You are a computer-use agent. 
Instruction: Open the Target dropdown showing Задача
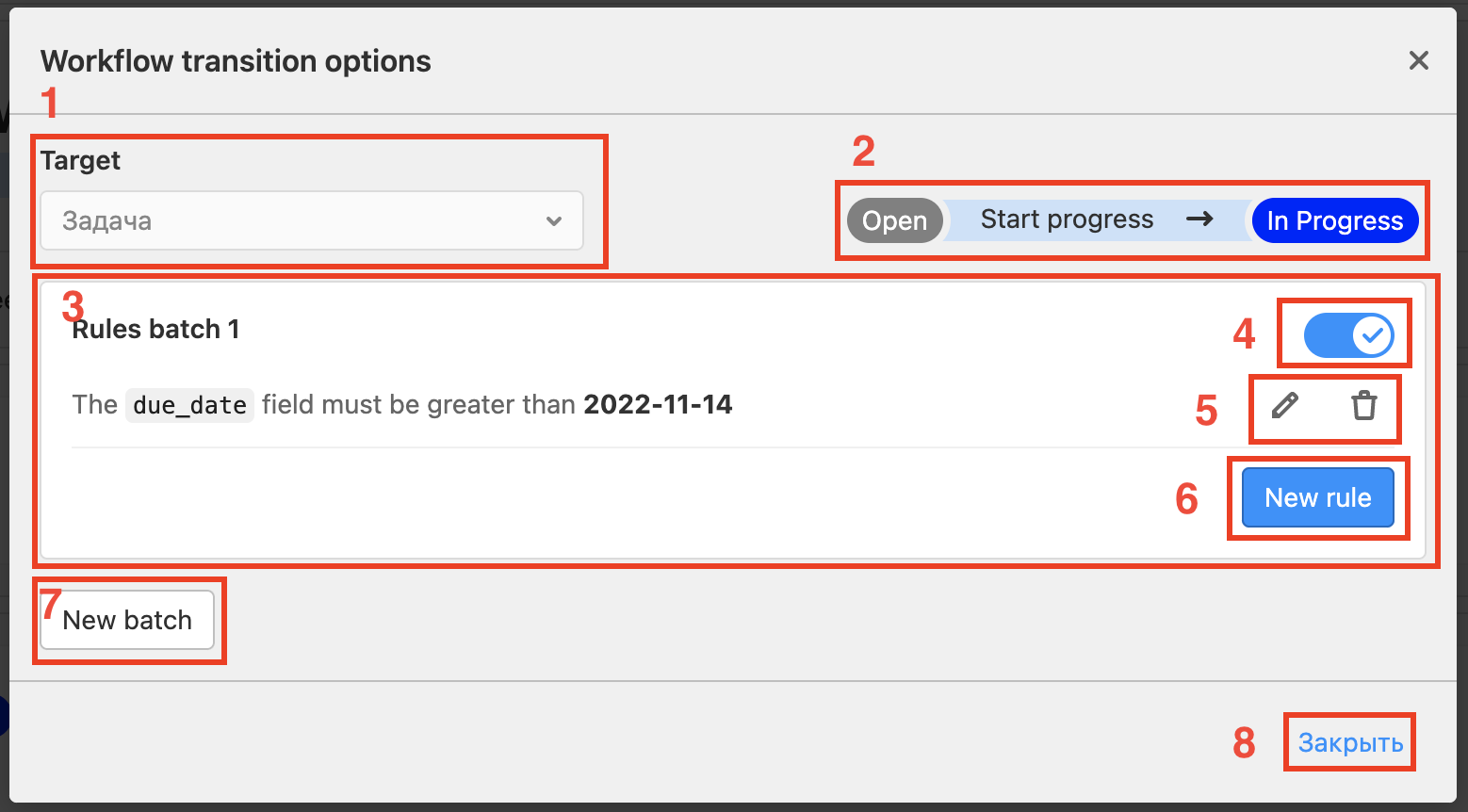311,221
